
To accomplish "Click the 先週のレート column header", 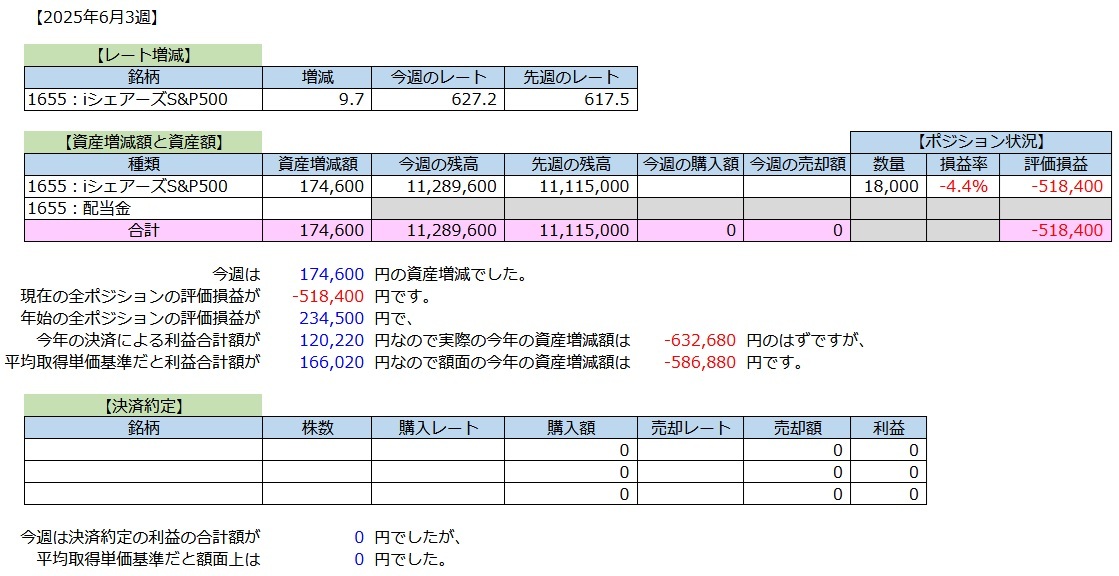I will tap(570, 77).
